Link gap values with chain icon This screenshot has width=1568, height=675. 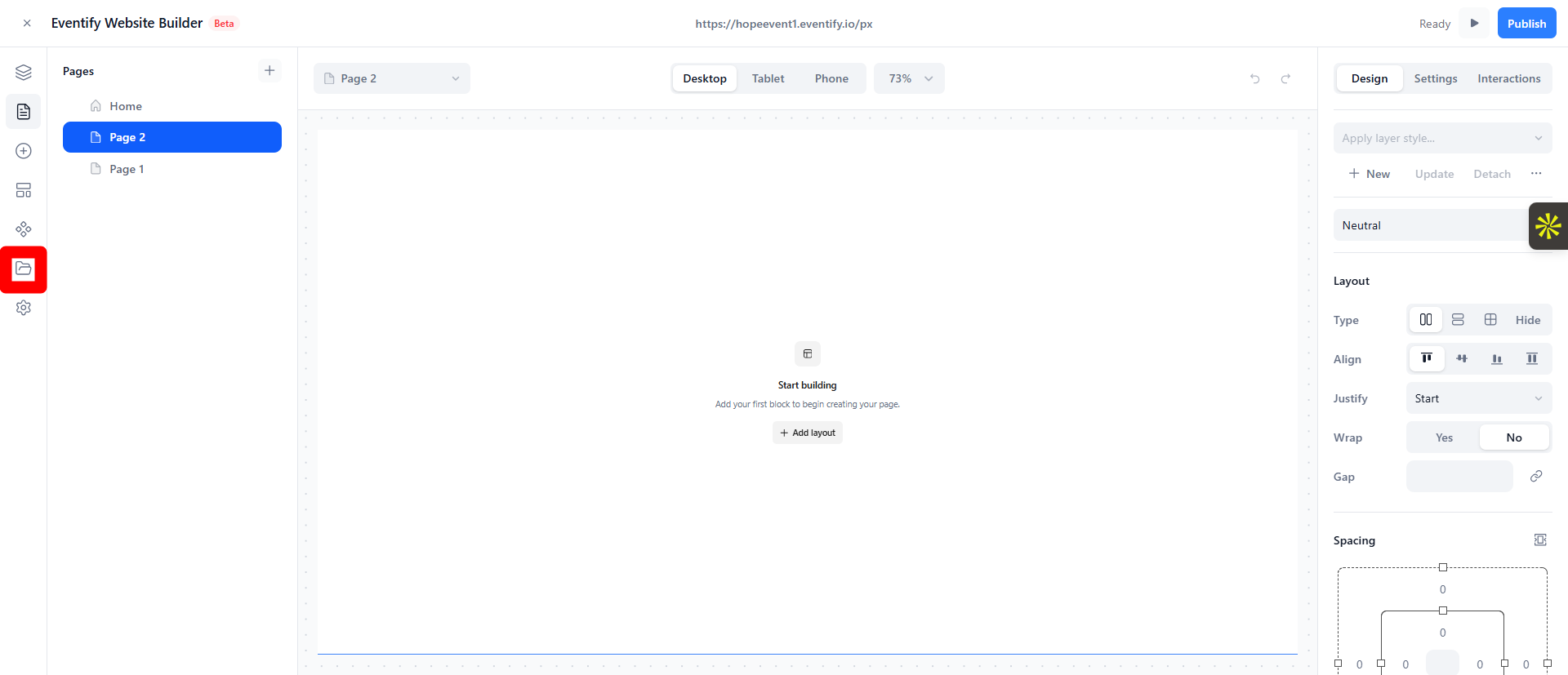(1536, 476)
